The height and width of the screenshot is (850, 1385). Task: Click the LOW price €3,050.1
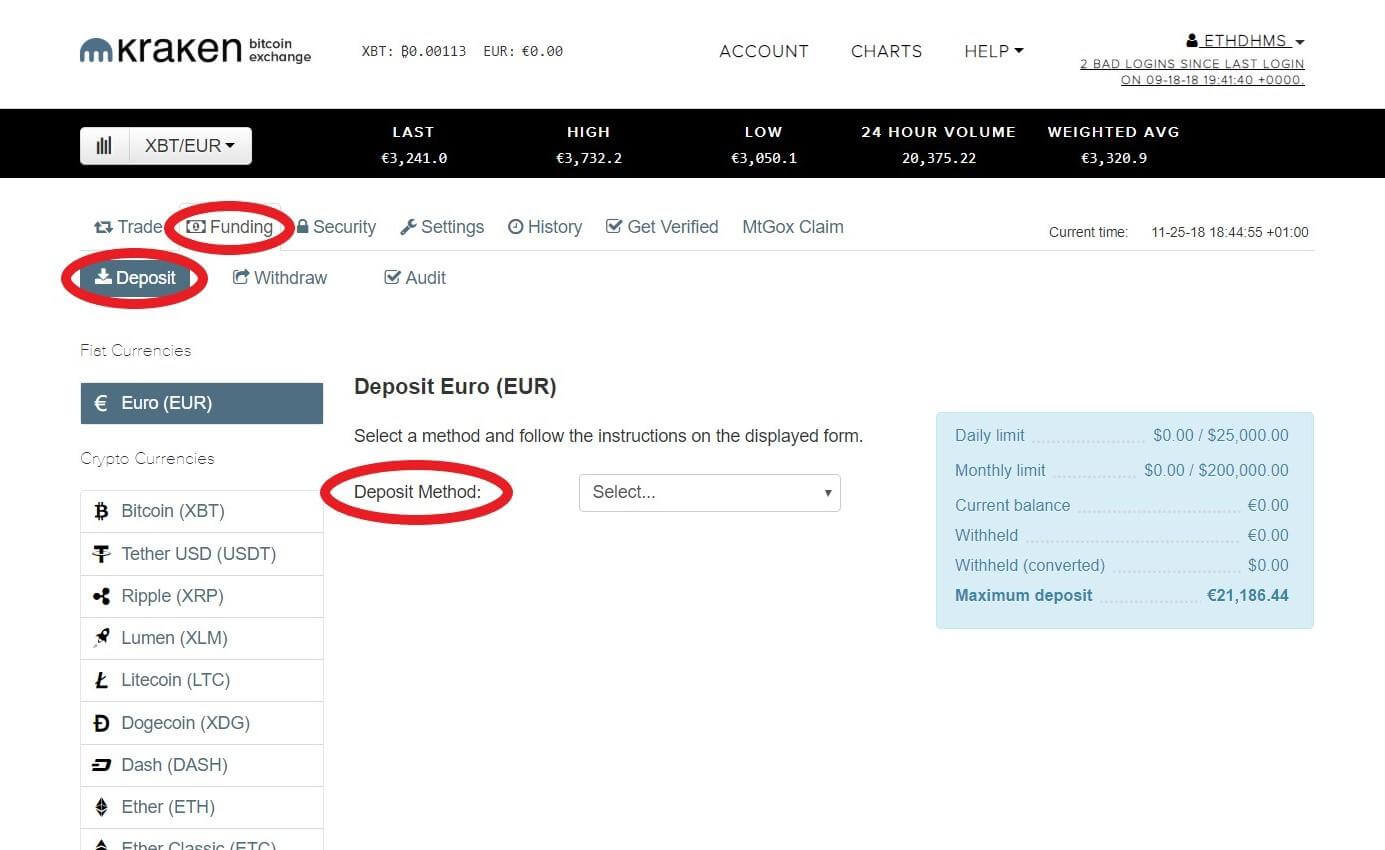tap(764, 158)
